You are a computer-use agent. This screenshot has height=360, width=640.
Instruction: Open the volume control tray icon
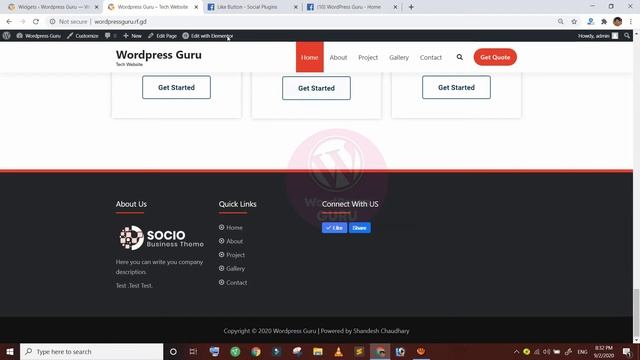point(547,352)
